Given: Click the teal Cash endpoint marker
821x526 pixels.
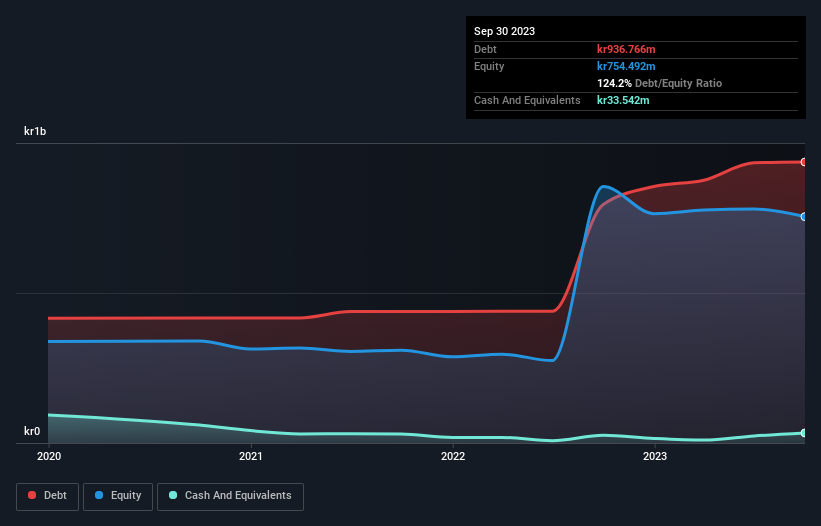Looking at the screenshot, I should click(x=804, y=433).
